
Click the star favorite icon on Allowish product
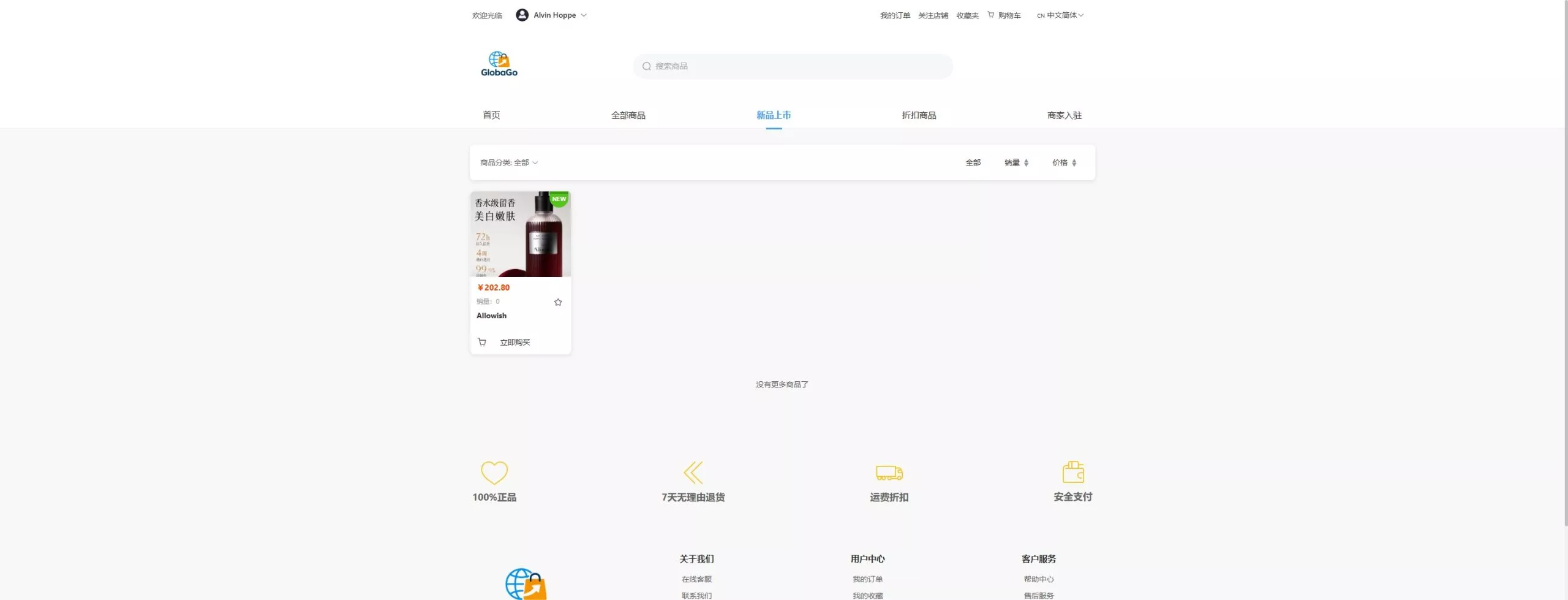pos(557,302)
